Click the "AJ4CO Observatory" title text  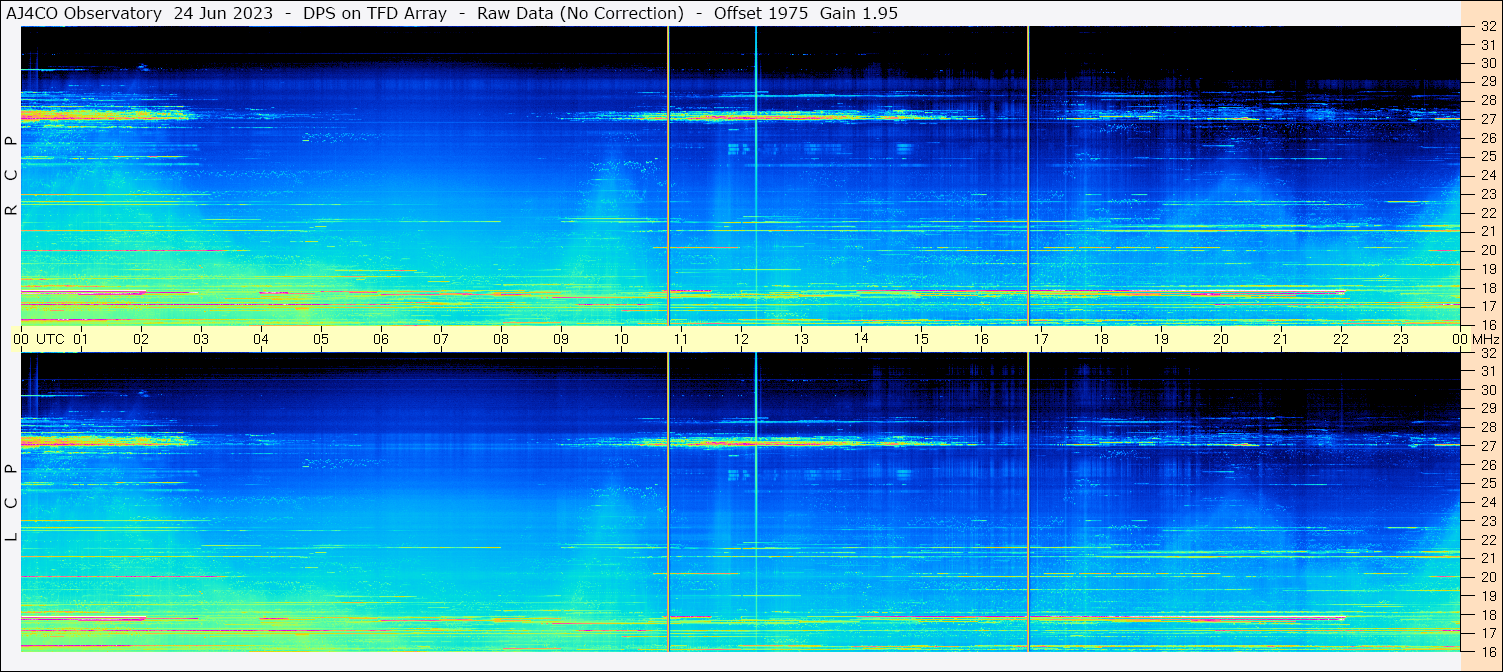click(x=83, y=13)
